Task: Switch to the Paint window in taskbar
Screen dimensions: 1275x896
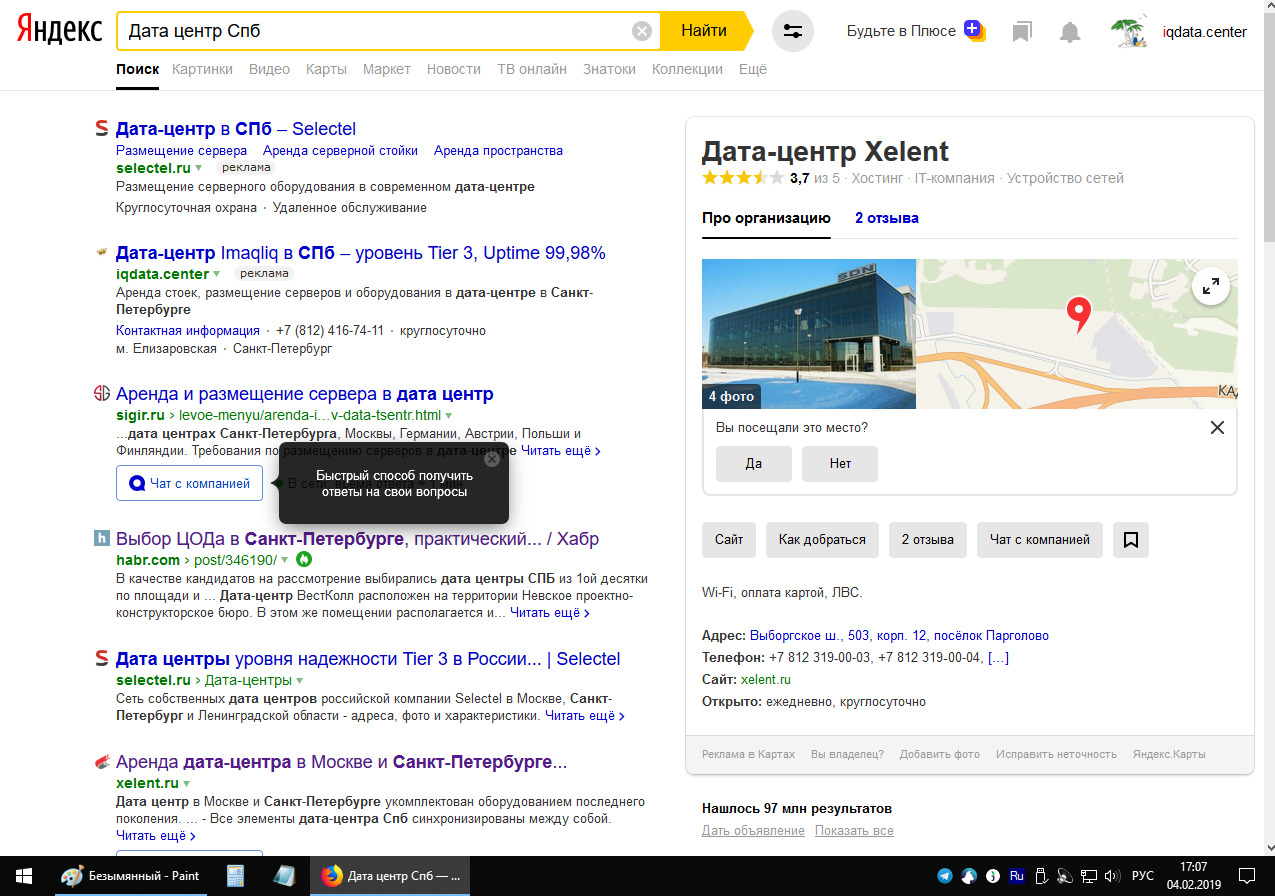Action: [131, 876]
